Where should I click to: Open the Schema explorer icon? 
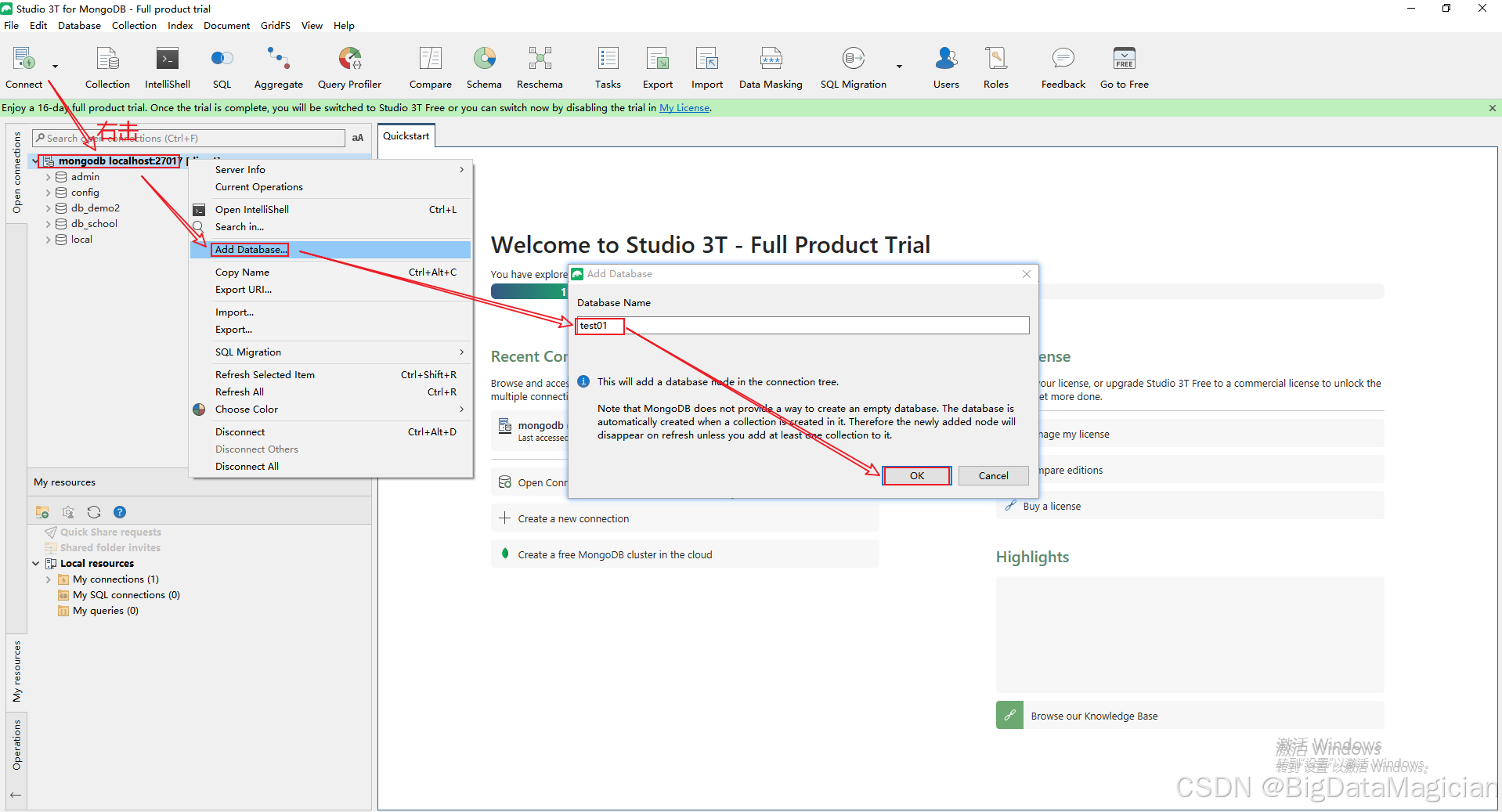pos(484,67)
